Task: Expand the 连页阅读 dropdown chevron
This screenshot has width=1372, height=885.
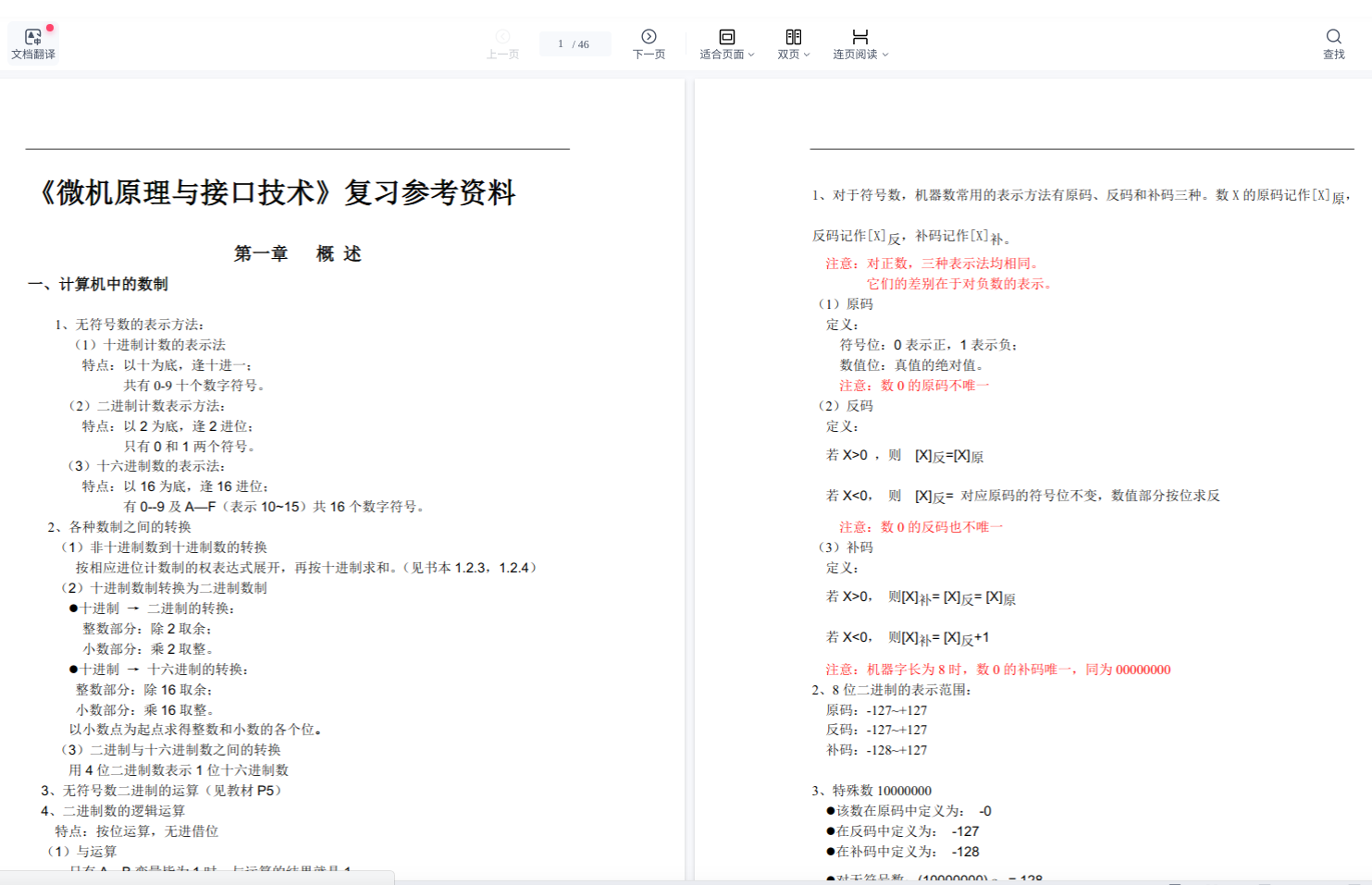Action: point(885,55)
